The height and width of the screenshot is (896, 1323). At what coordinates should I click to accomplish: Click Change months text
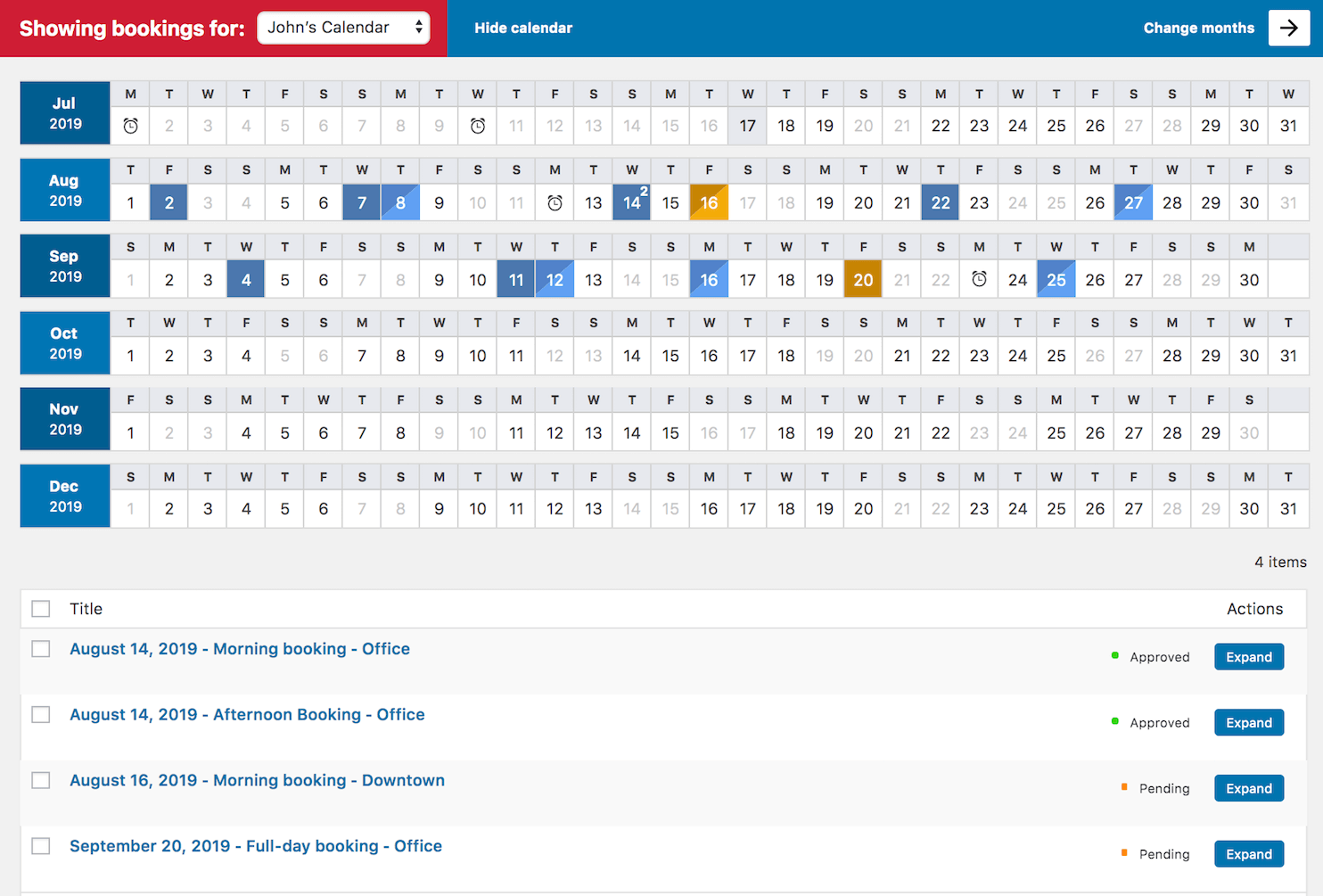point(1198,28)
